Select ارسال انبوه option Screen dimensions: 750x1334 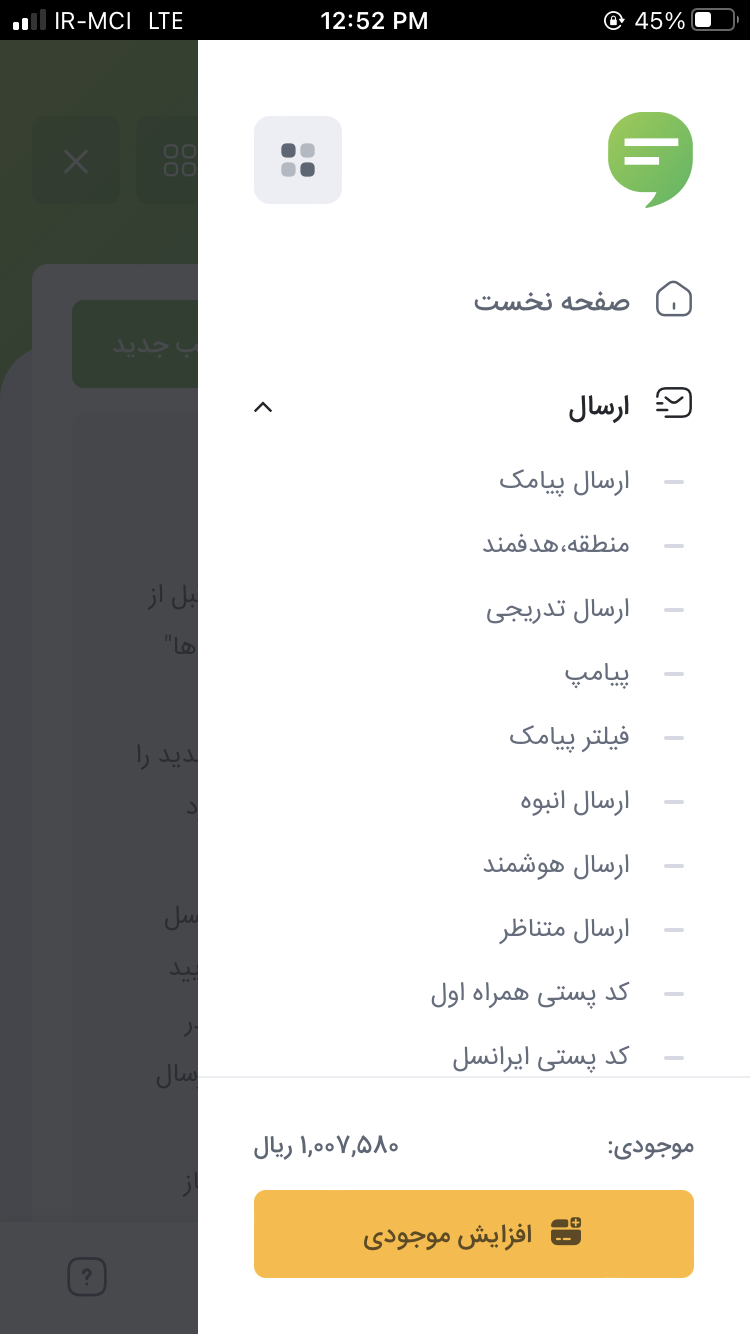click(572, 801)
